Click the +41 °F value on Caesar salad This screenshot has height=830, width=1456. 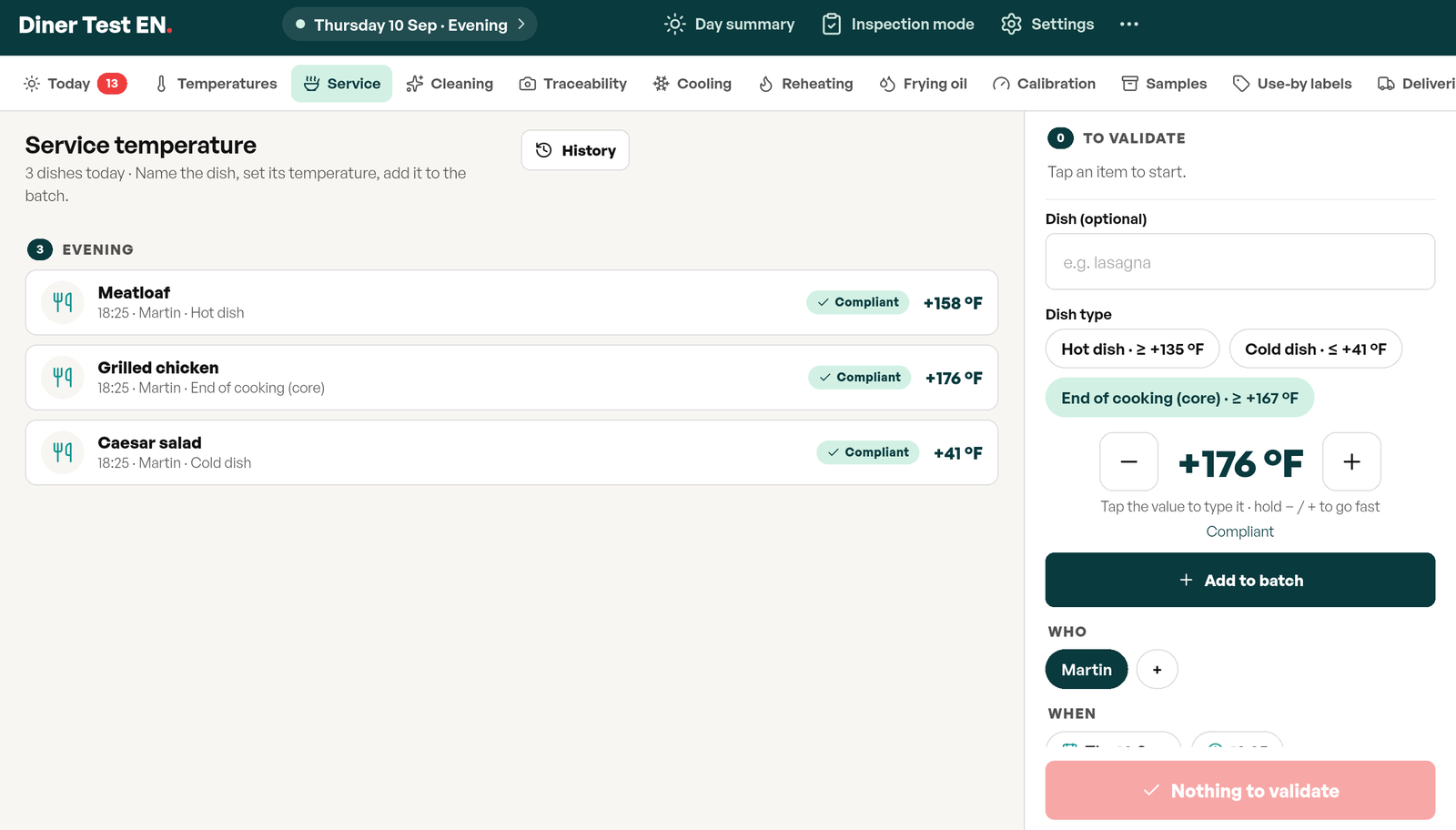[958, 452]
